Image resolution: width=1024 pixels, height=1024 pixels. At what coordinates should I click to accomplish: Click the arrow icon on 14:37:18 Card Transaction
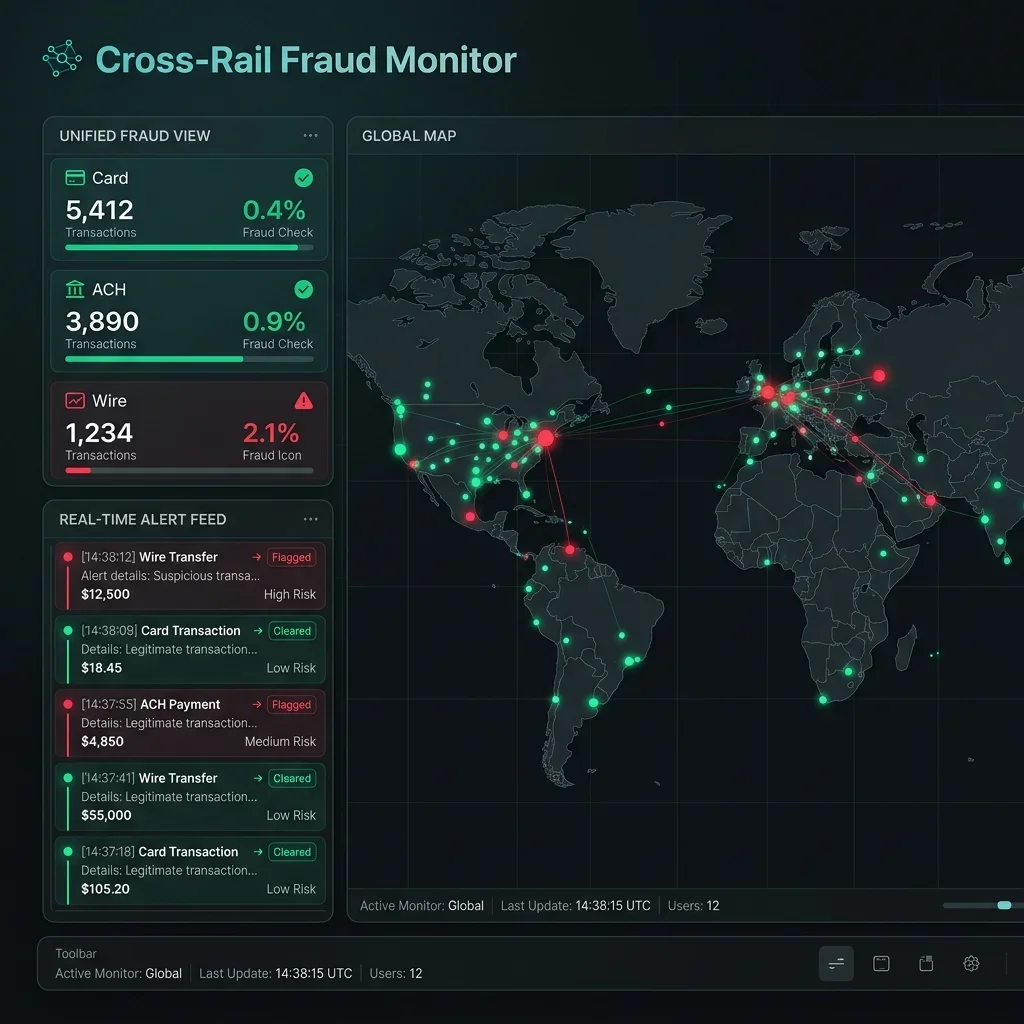[x=258, y=852]
